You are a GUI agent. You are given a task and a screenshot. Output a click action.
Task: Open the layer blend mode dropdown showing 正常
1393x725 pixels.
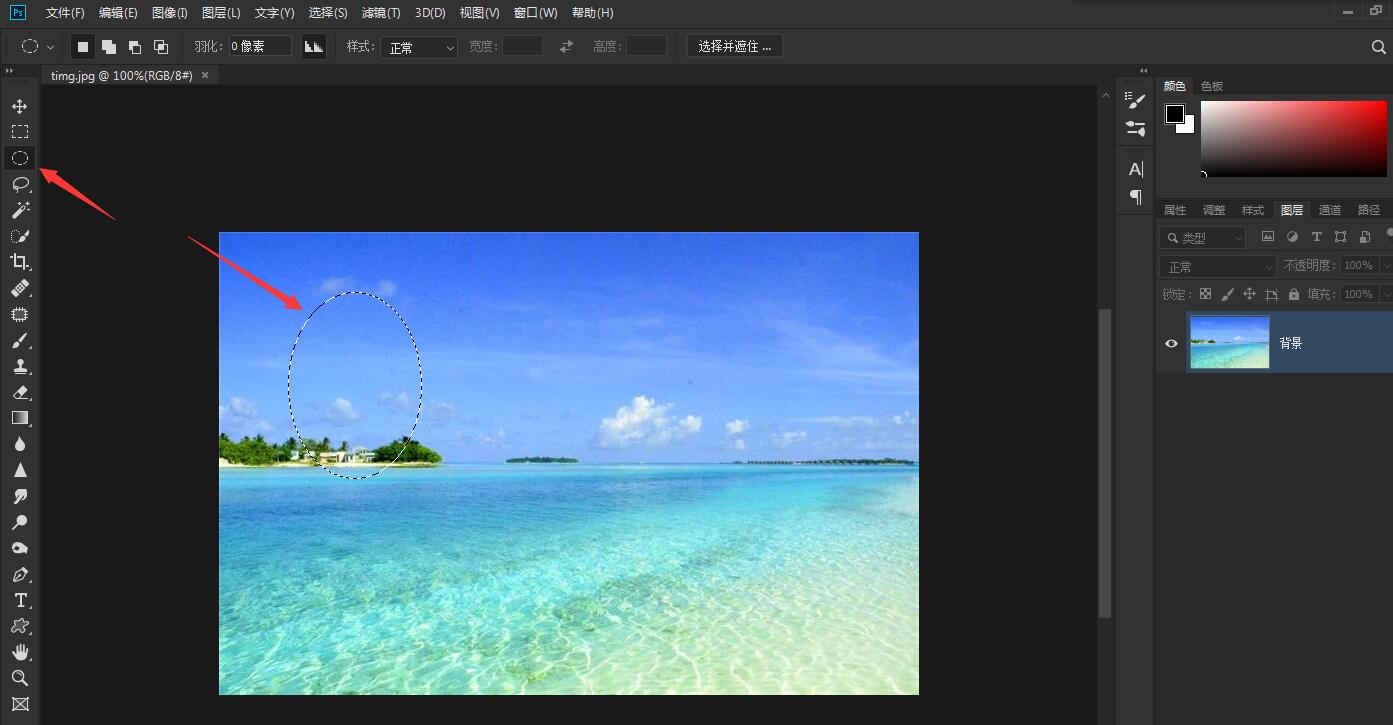pyautogui.click(x=1216, y=265)
